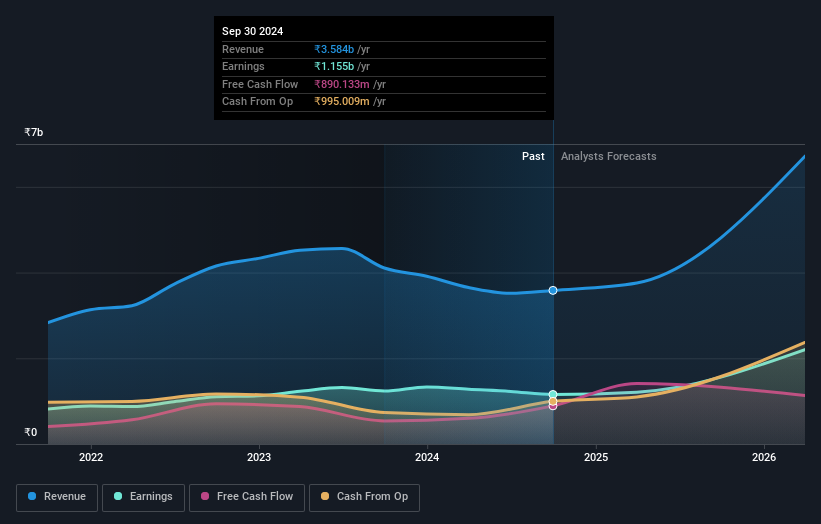
Task: Select the 2025 x-axis label
Action: point(596,457)
